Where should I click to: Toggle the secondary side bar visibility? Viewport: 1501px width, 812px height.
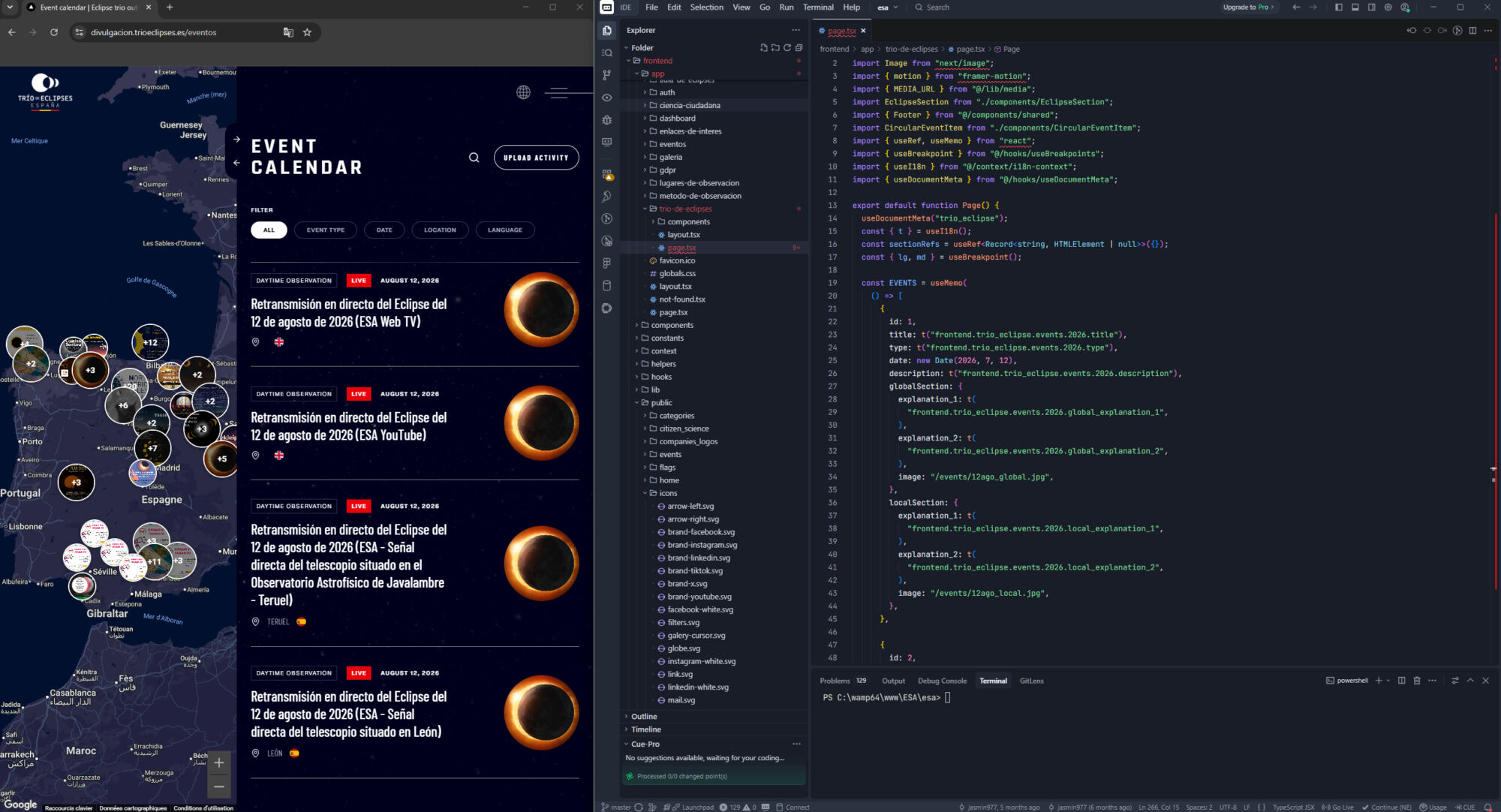1372,8
